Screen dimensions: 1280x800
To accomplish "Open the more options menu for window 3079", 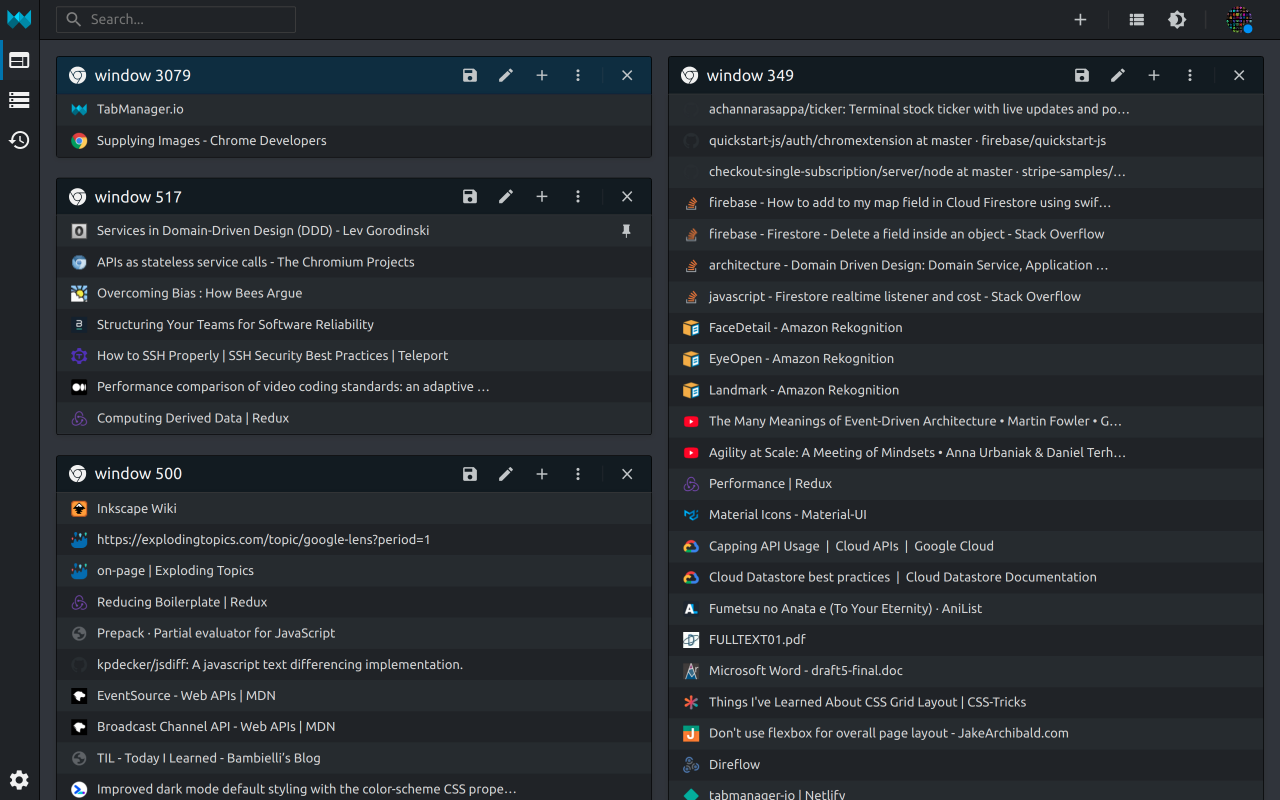I will pyautogui.click(x=578, y=75).
